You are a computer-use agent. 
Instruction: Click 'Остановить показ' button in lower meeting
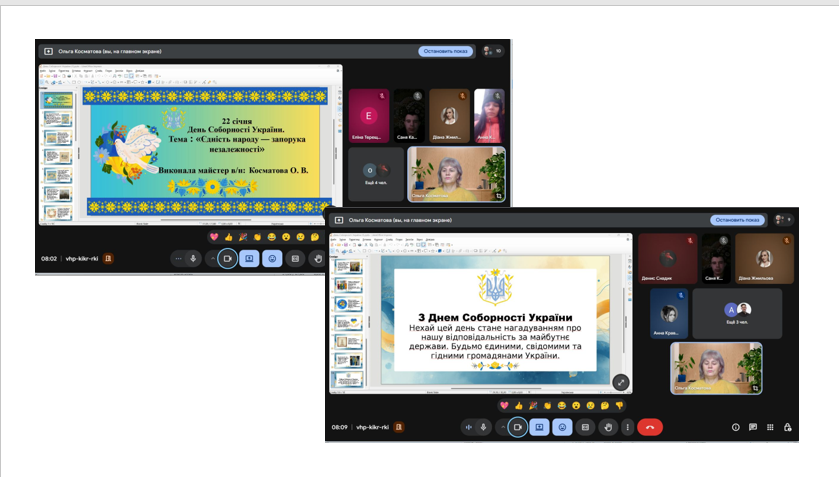point(739,220)
